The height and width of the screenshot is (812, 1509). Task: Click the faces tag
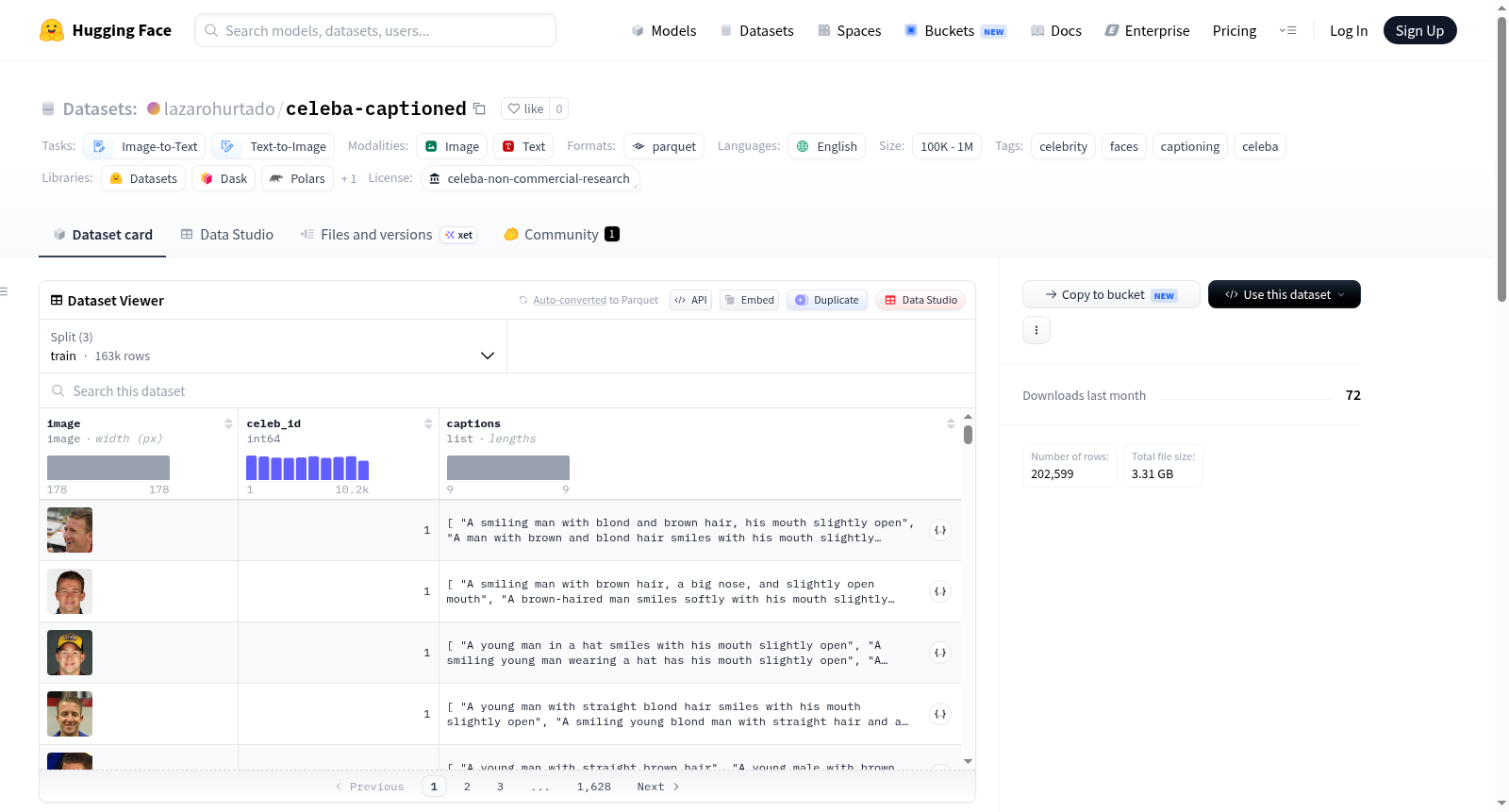click(x=1123, y=146)
